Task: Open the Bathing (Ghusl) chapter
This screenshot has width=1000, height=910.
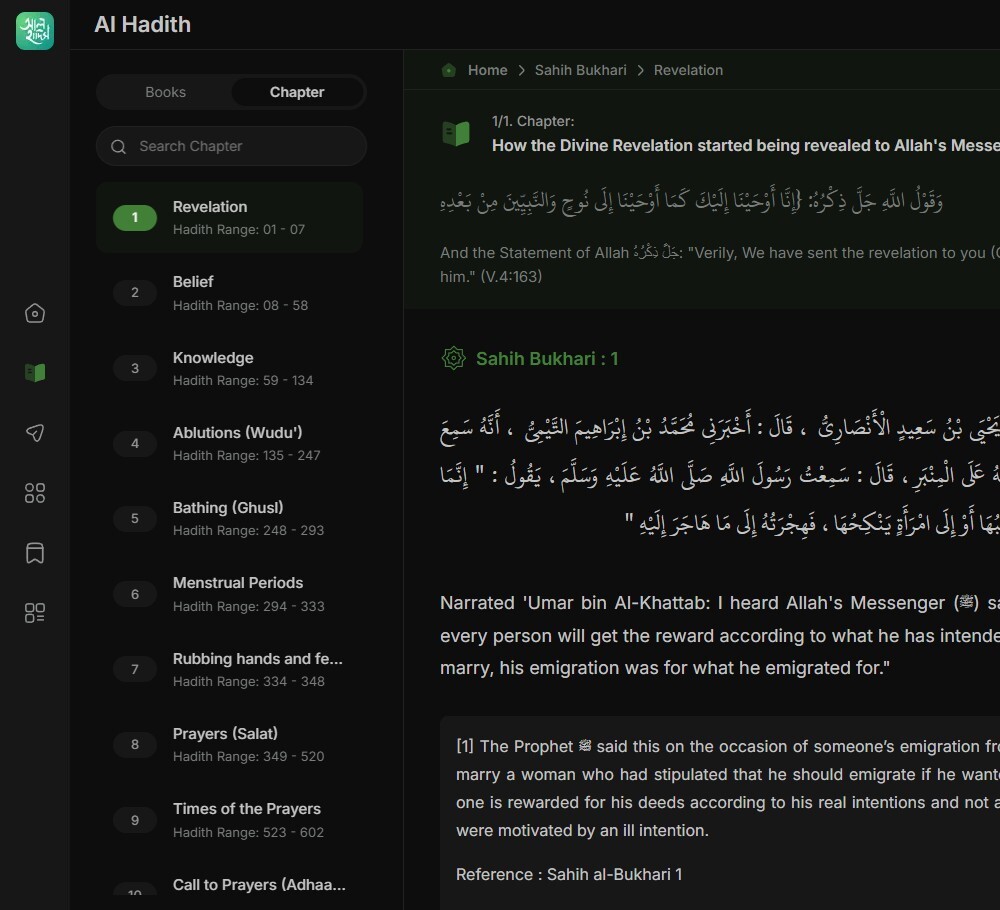Action: point(230,518)
